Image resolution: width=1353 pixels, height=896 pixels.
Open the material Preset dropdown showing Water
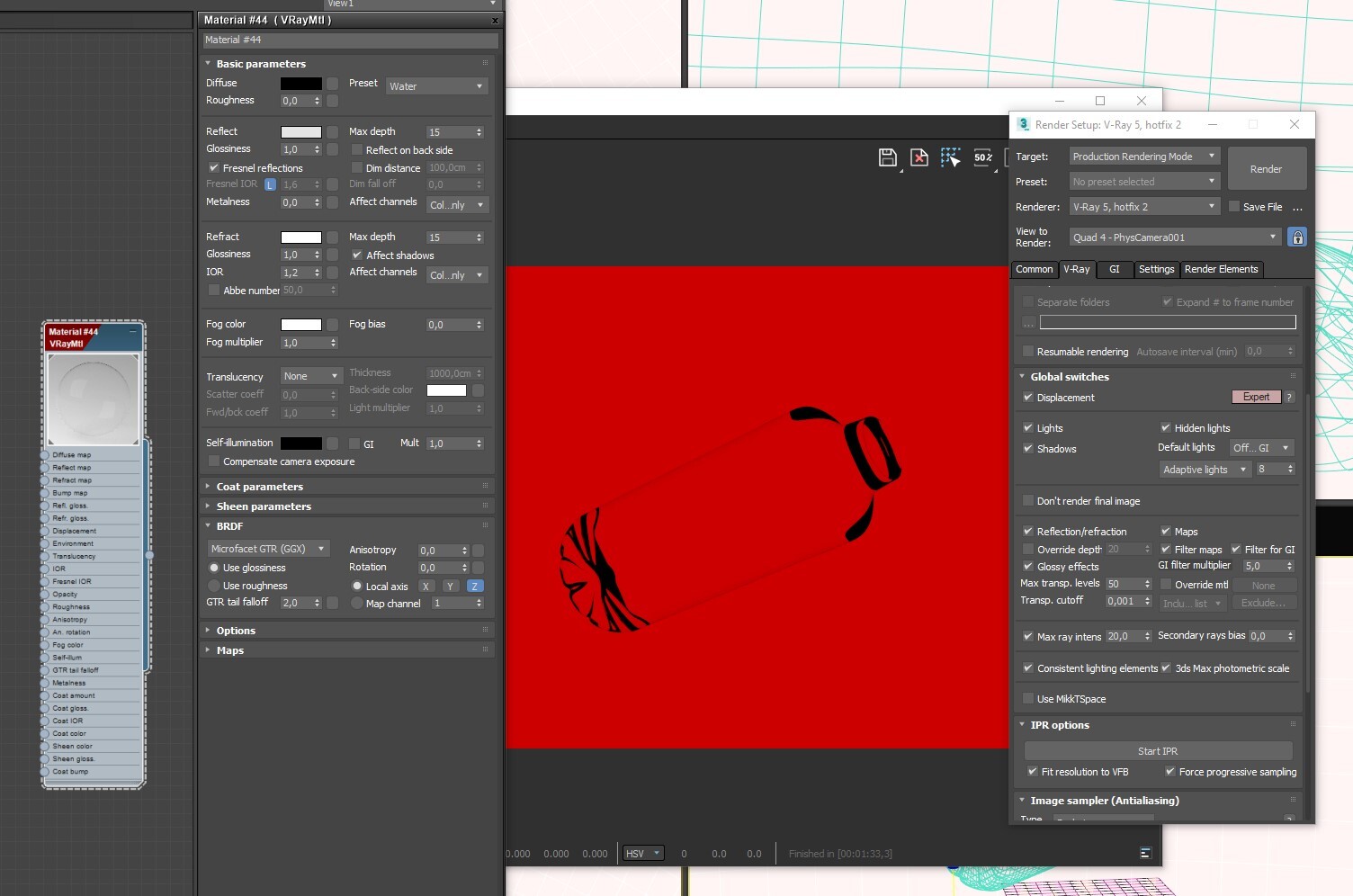pyautogui.click(x=436, y=86)
